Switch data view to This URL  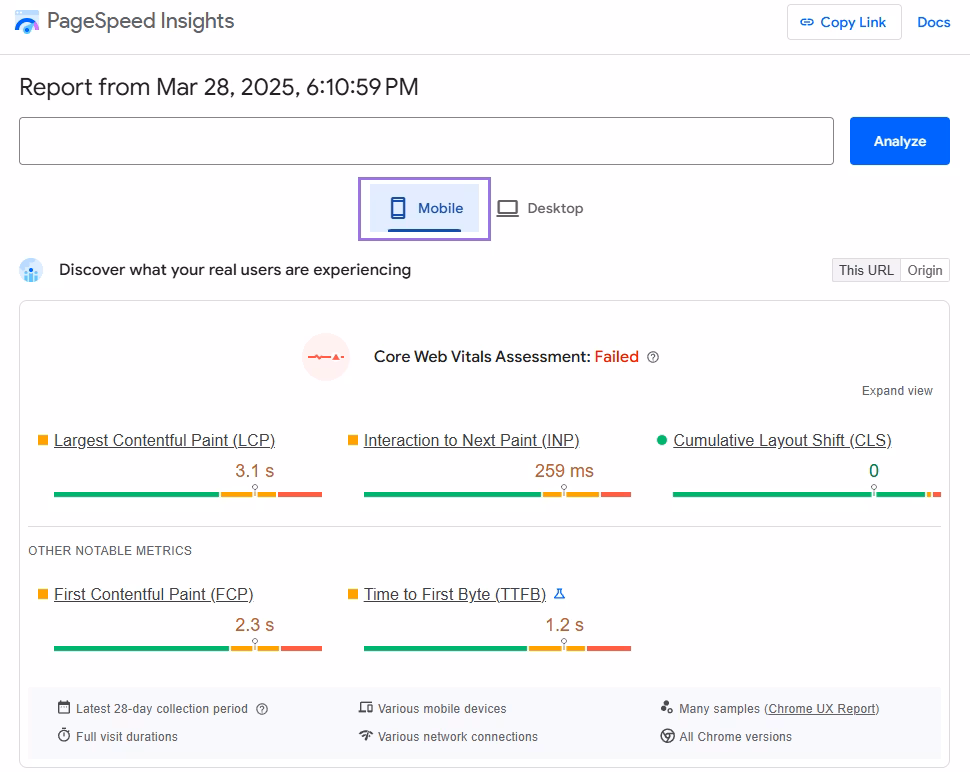(865, 270)
